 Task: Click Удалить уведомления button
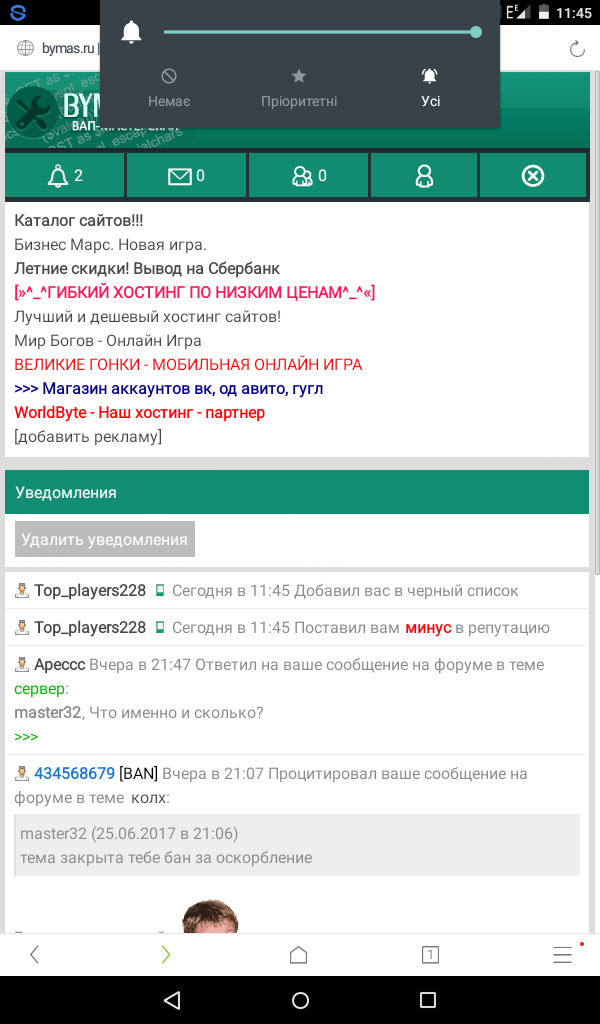(x=104, y=539)
